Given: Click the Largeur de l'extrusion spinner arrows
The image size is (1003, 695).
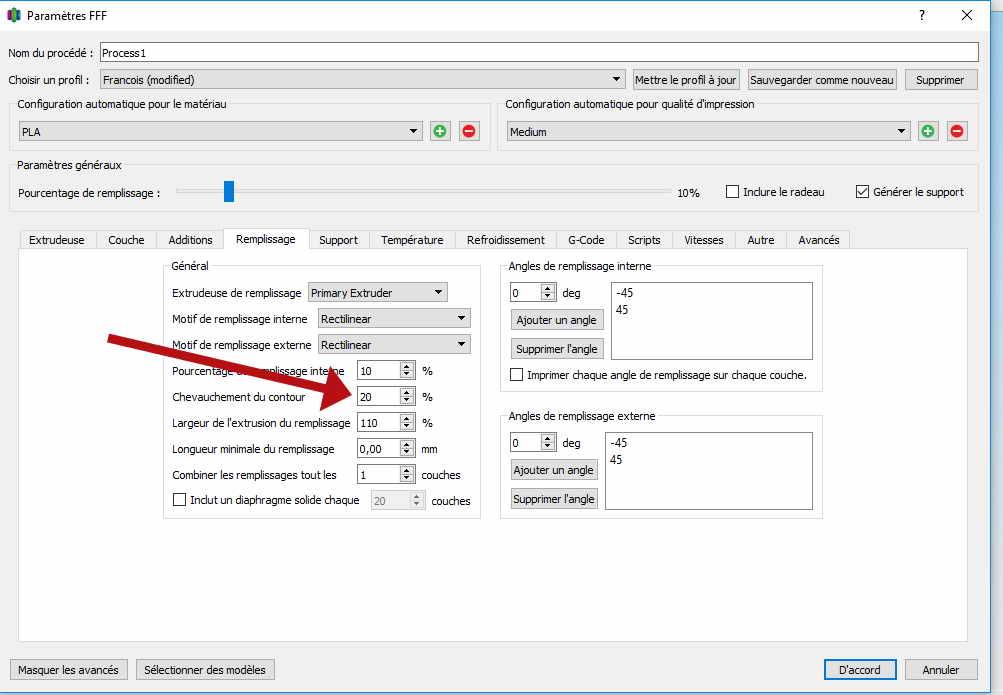Looking at the screenshot, I should point(407,423).
